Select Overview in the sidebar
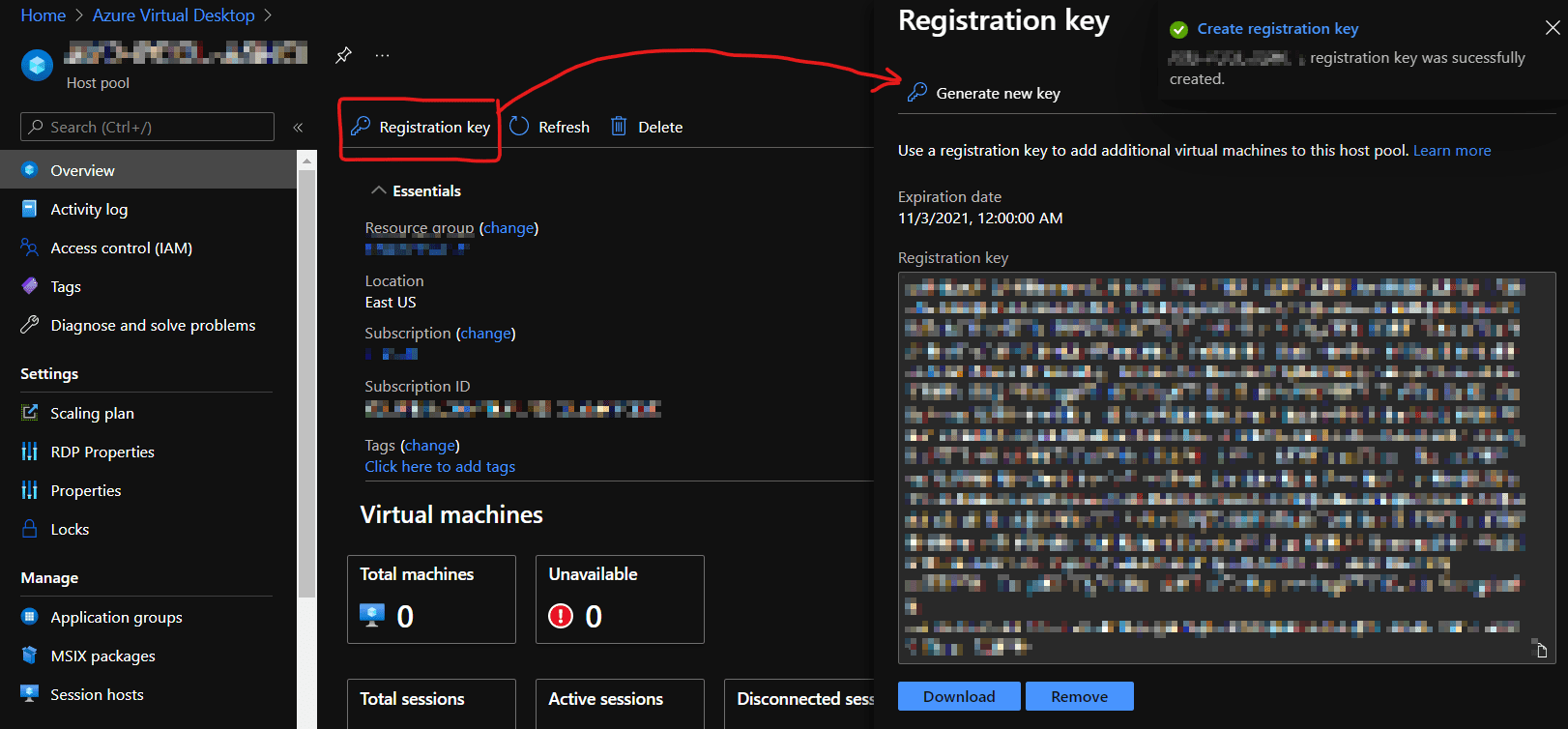The height and width of the screenshot is (729, 1568). (148, 170)
